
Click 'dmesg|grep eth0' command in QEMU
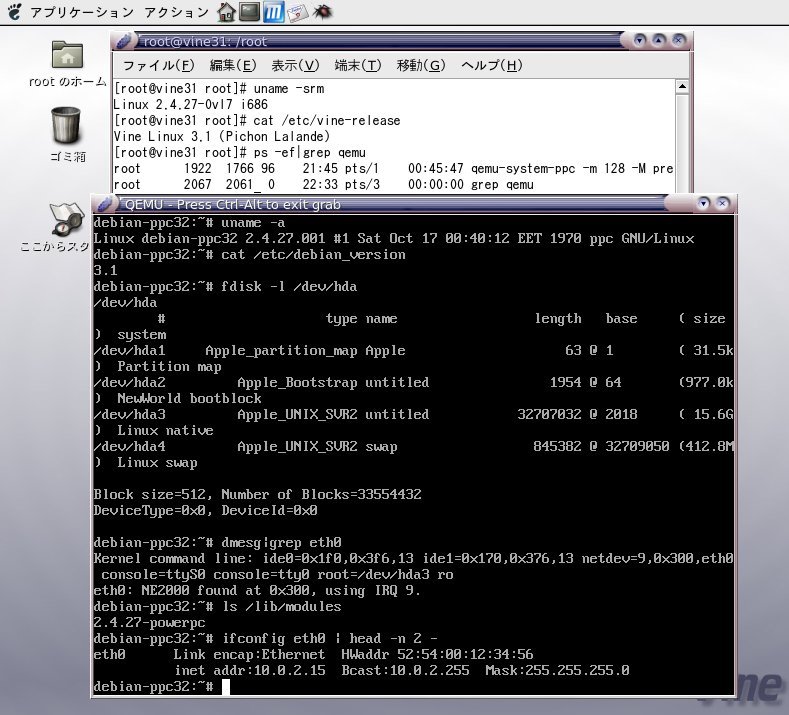pos(281,542)
